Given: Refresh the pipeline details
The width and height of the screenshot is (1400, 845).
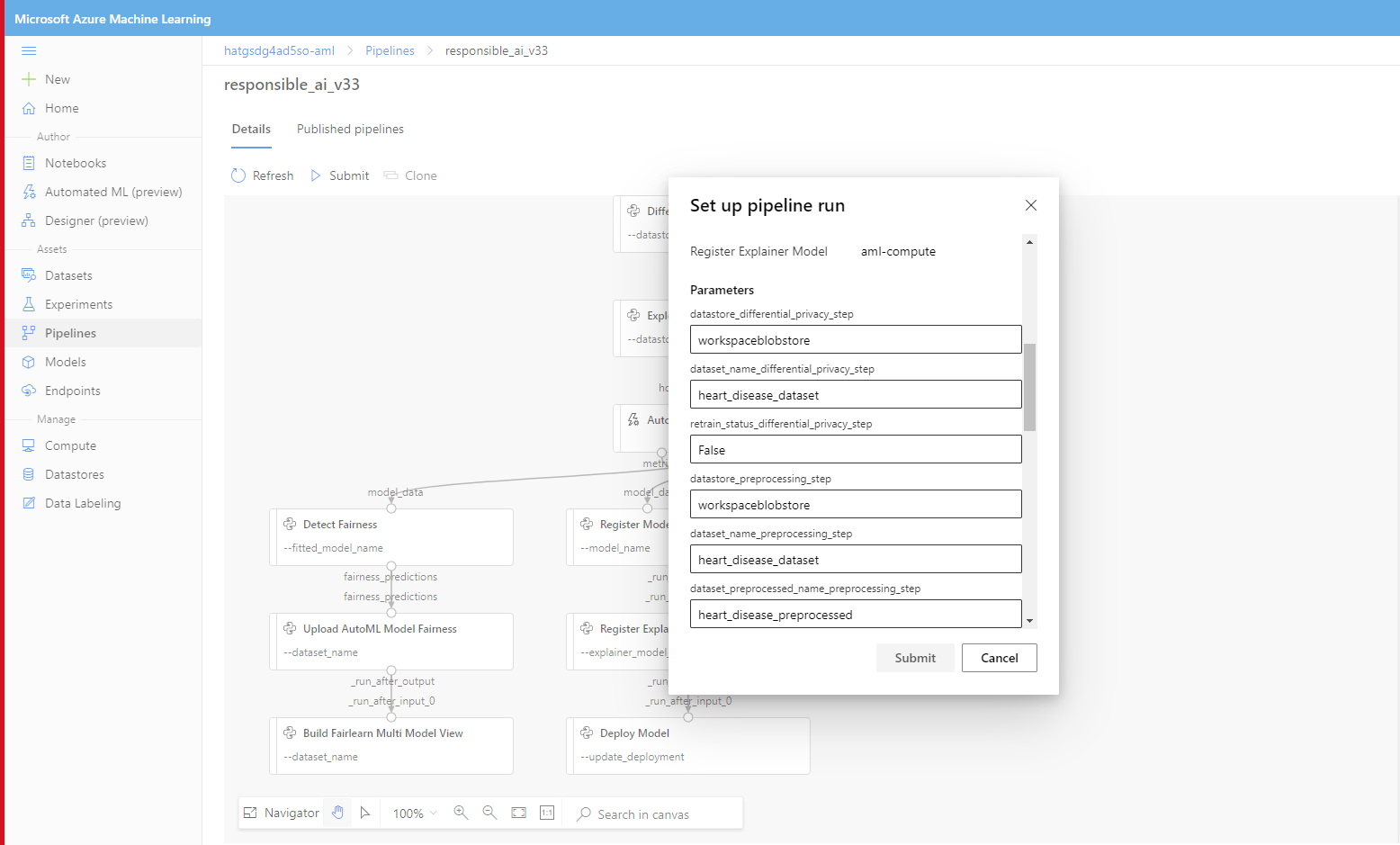Looking at the screenshot, I should pyautogui.click(x=262, y=175).
